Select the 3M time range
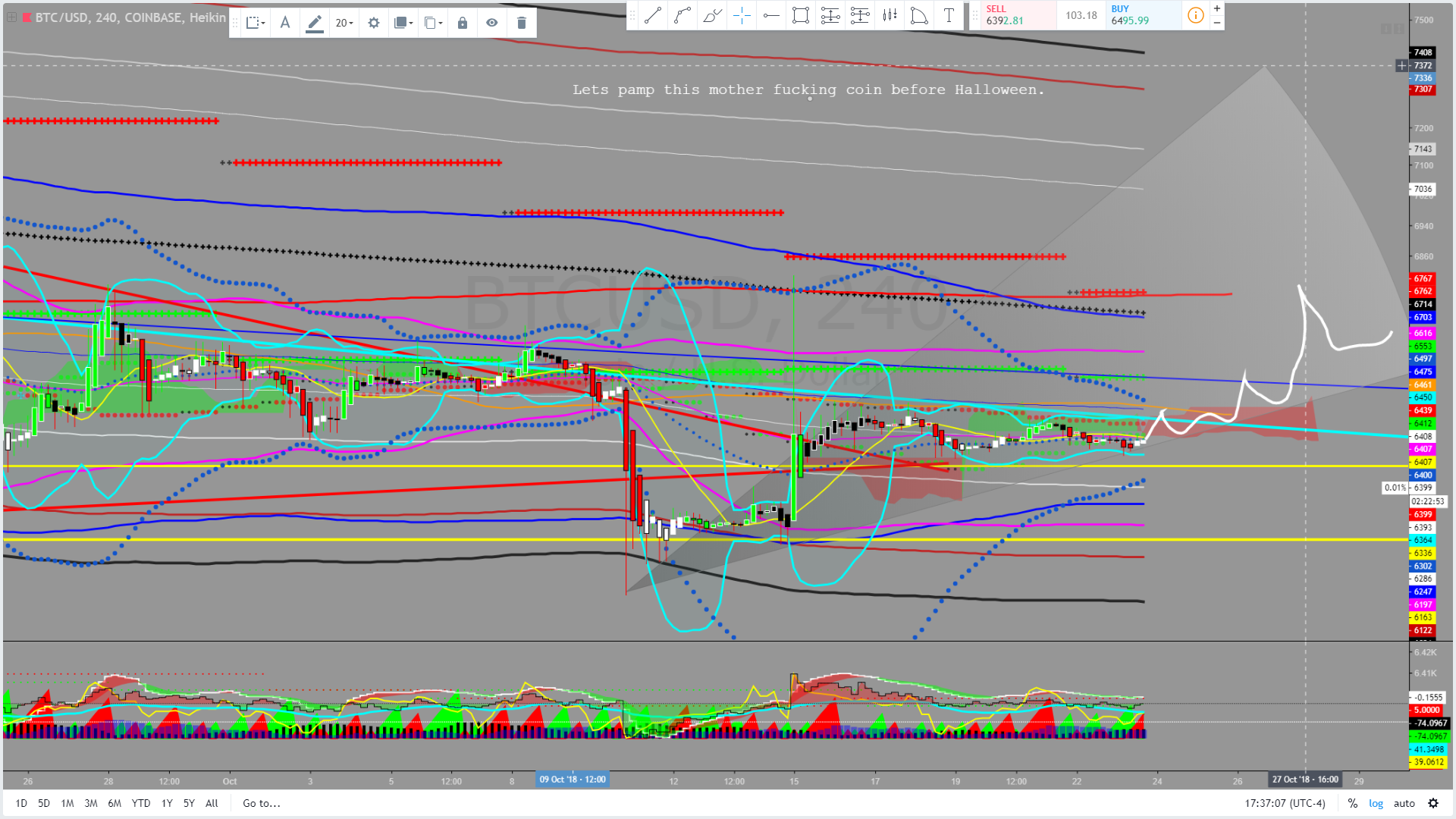 pos(91,803)
